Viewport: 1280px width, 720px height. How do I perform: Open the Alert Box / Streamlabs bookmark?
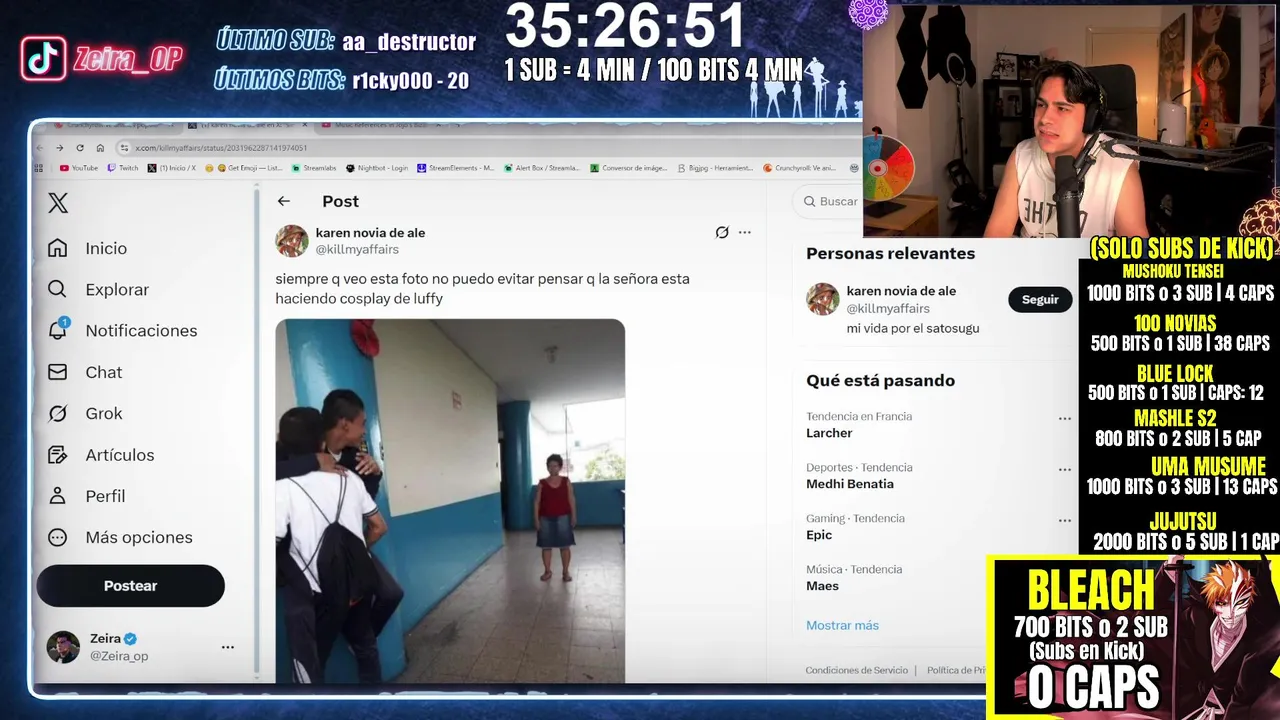[x=542, y=168]
